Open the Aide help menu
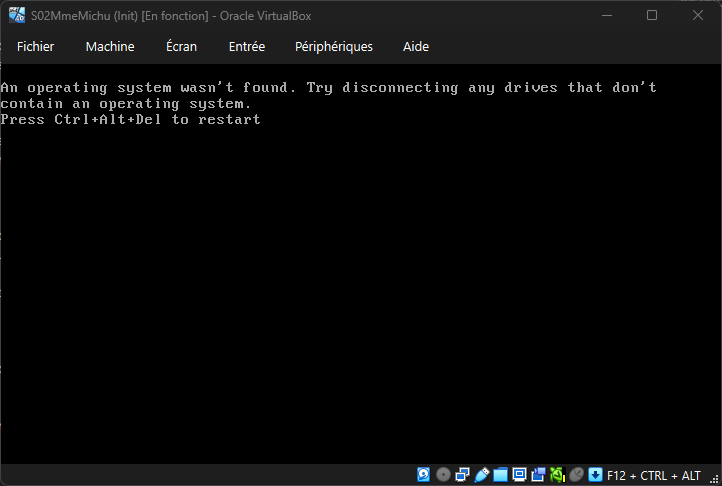This screenshot has width=722, height=486. point(416,47)
